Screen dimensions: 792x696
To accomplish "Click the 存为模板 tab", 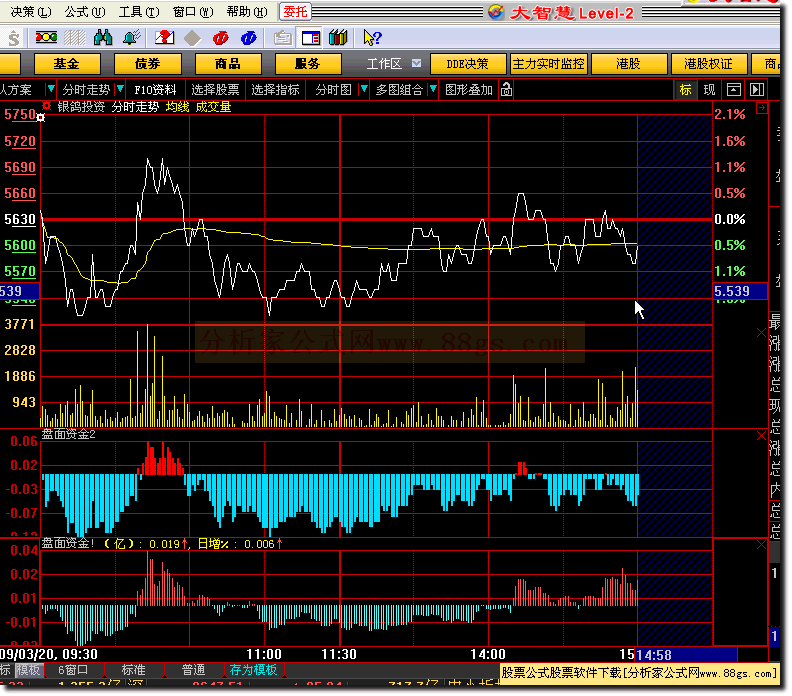I will coord(254,670).
